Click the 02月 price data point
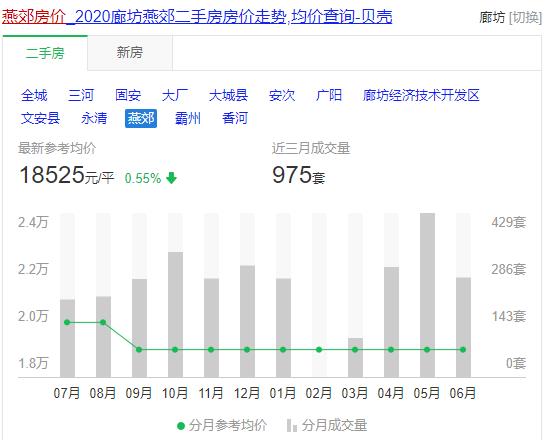551x440 pixels. tap(319, 350)
